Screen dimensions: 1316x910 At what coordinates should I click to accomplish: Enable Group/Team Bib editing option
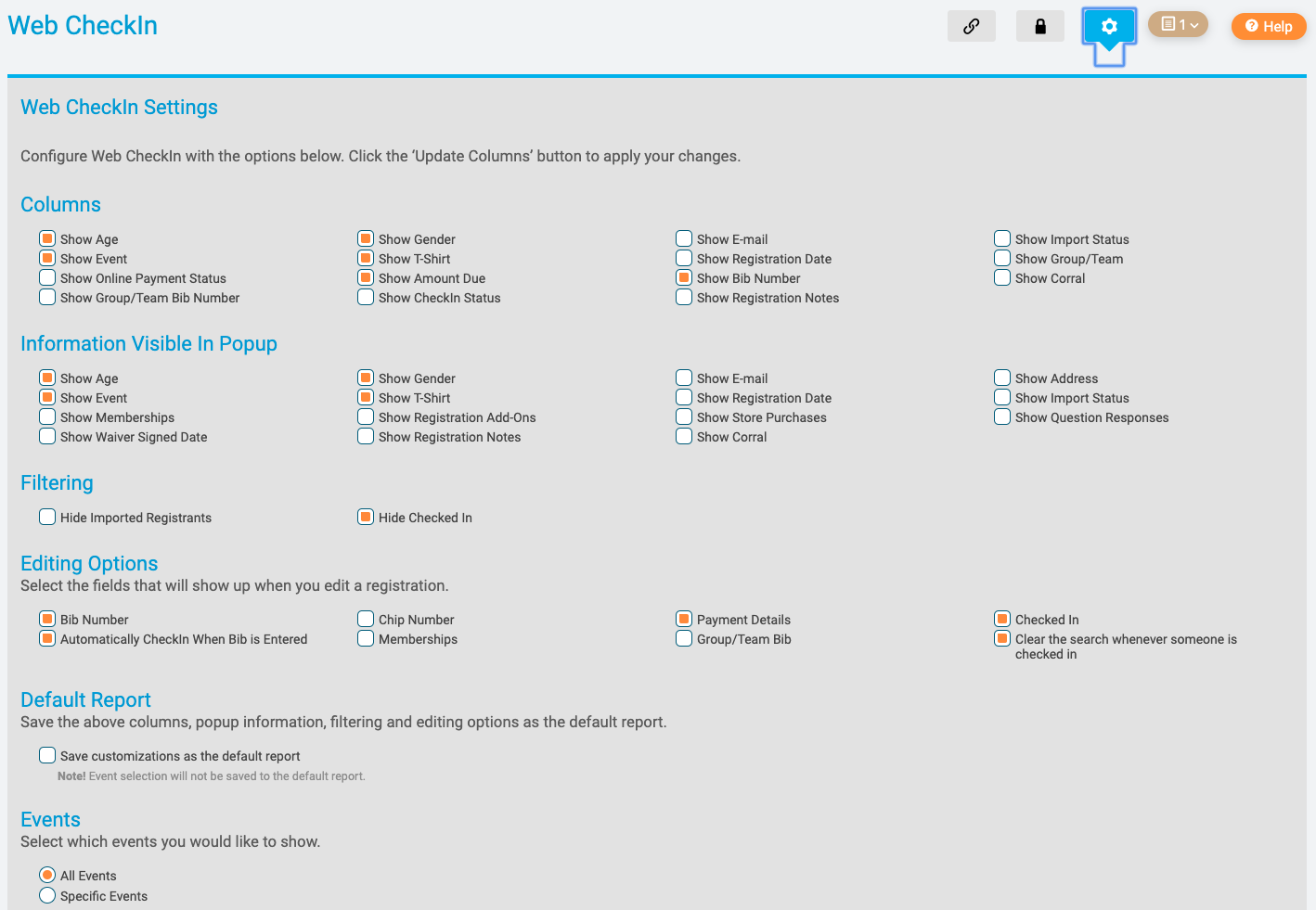click(684, 638)
